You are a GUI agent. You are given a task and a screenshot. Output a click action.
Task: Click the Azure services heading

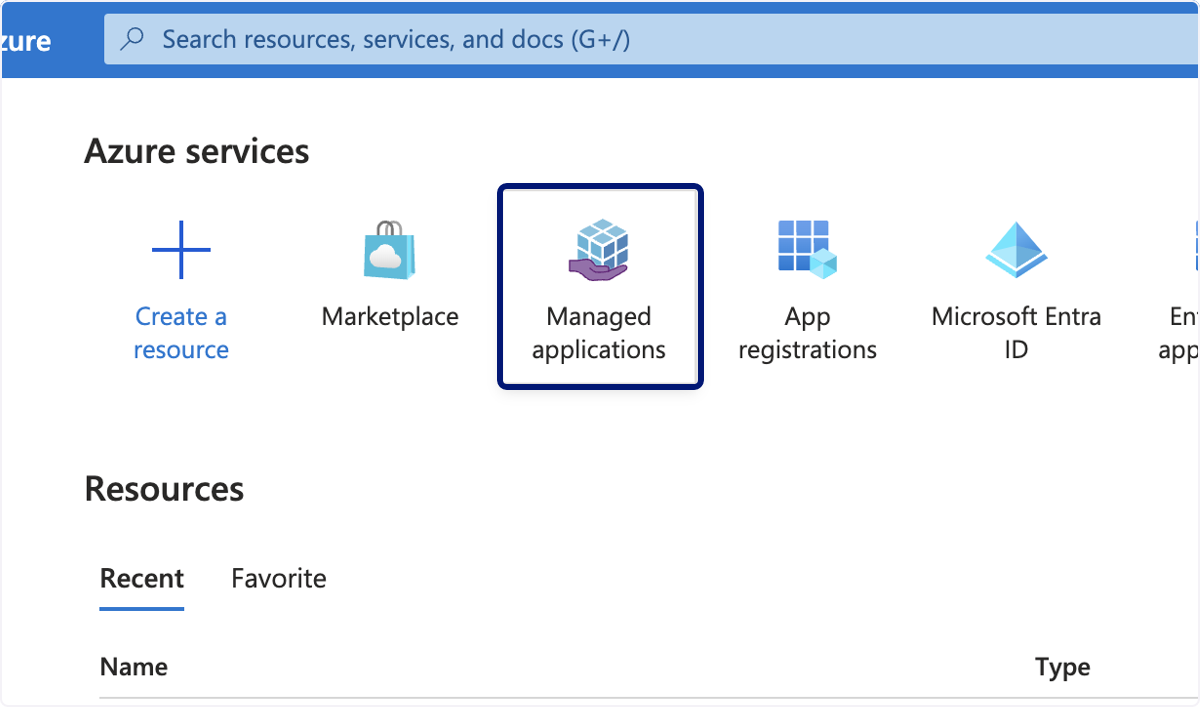(197, 151)
